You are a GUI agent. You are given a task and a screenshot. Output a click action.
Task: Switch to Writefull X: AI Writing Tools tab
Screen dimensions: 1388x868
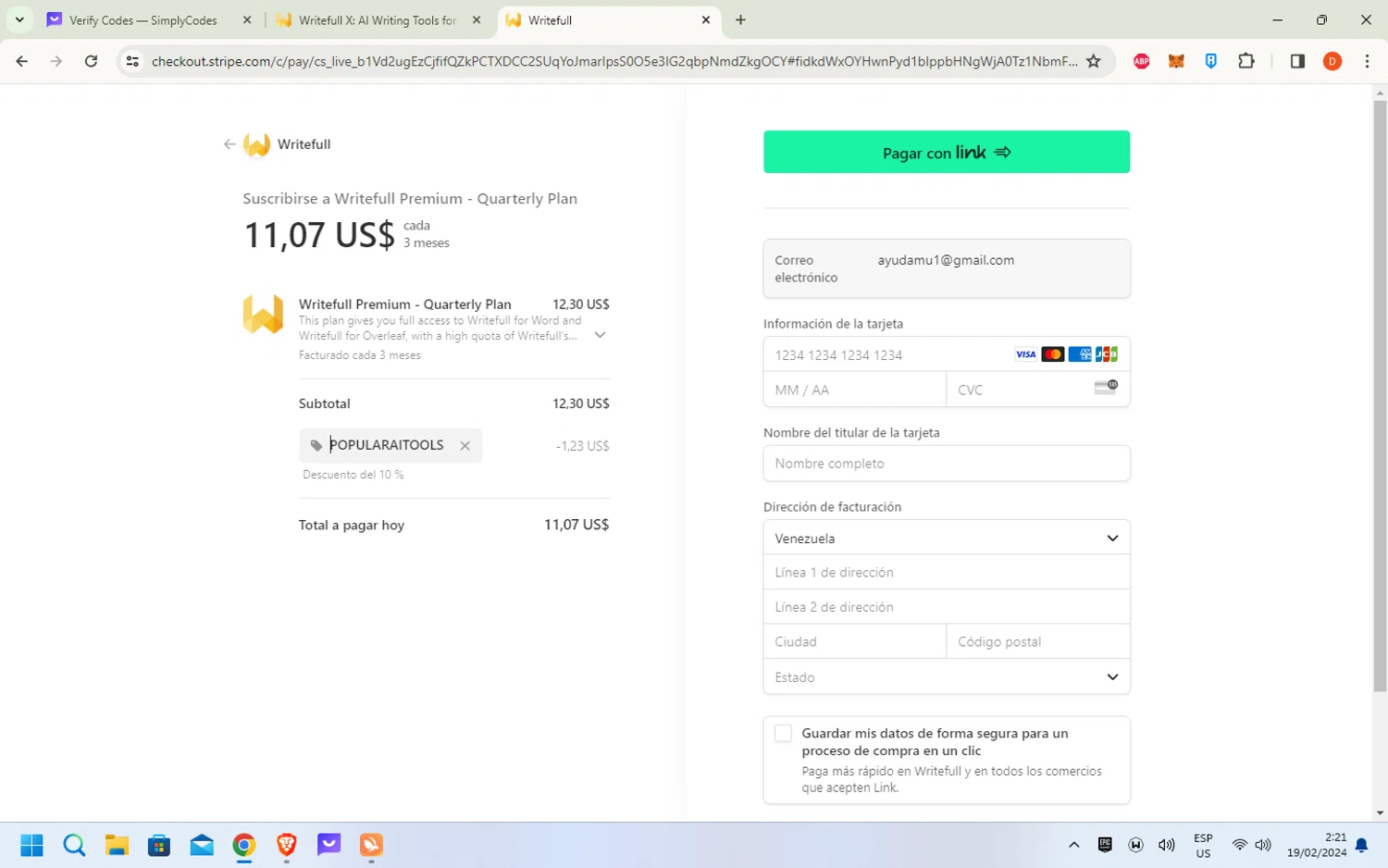click(x=378, y=19)
